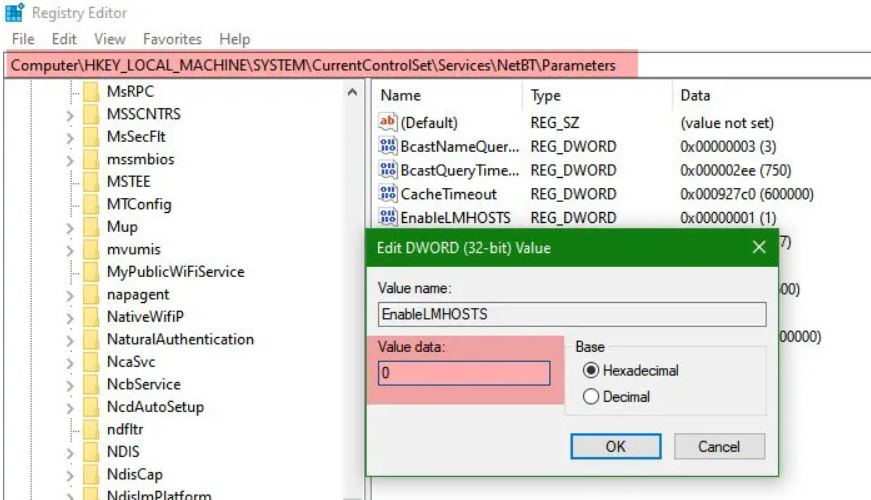This screenshot has width=871, height=500.
Task: Expand the mvumis tree node
Action: pyautogui.click(x=70, y=250)
